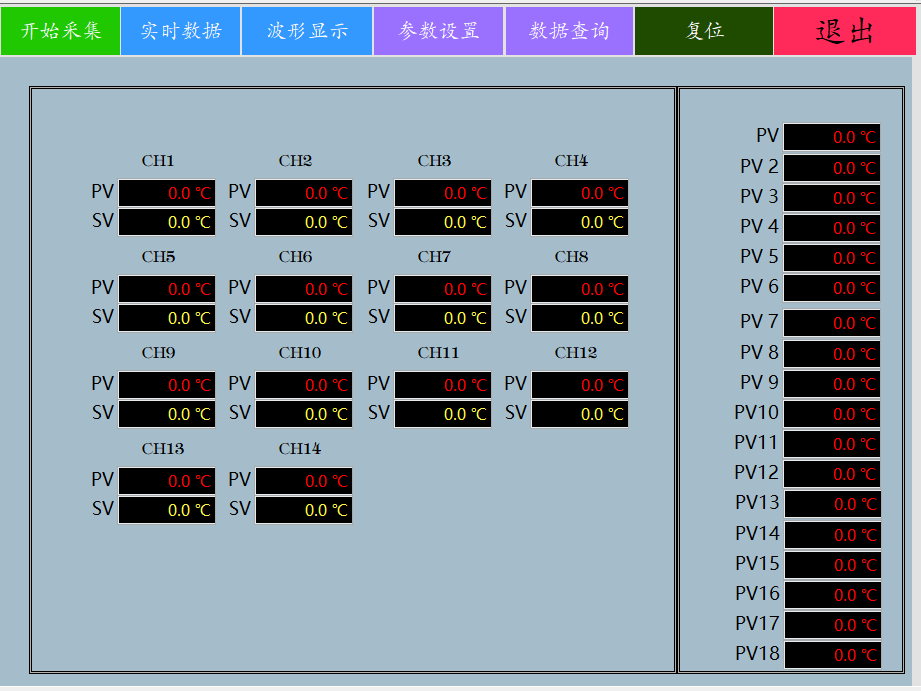Click the dark green 复位 button
The image size is (921, 691).
[x=704, y=31]
